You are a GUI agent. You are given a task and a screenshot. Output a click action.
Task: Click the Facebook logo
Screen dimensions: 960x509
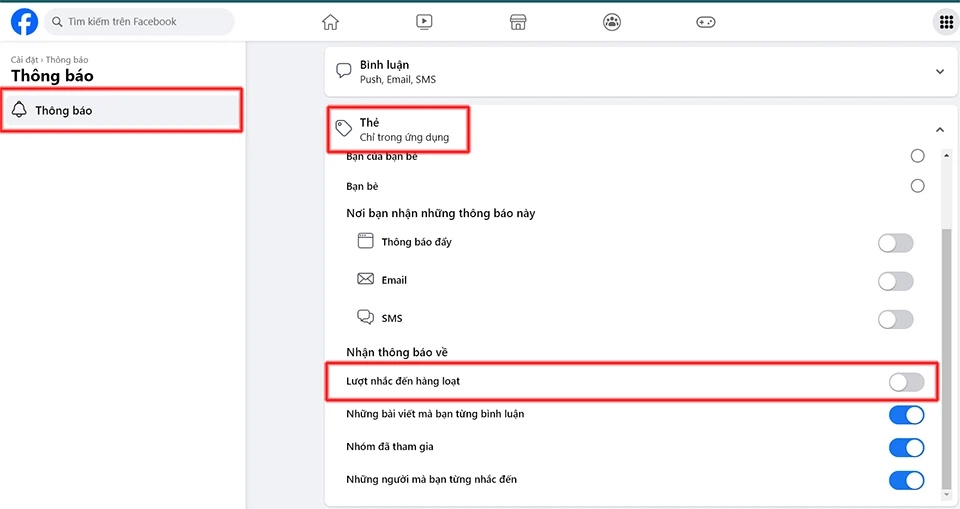pyautogui.click(x=24, y=21)
